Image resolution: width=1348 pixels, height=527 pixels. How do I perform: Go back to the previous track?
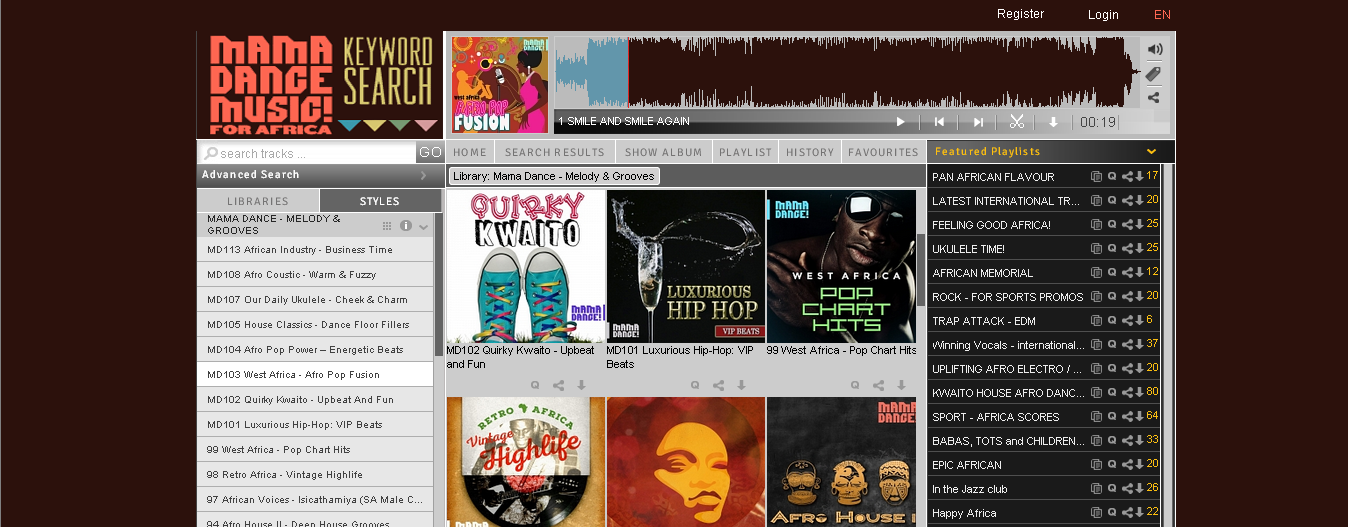click(x=939, y=122)
